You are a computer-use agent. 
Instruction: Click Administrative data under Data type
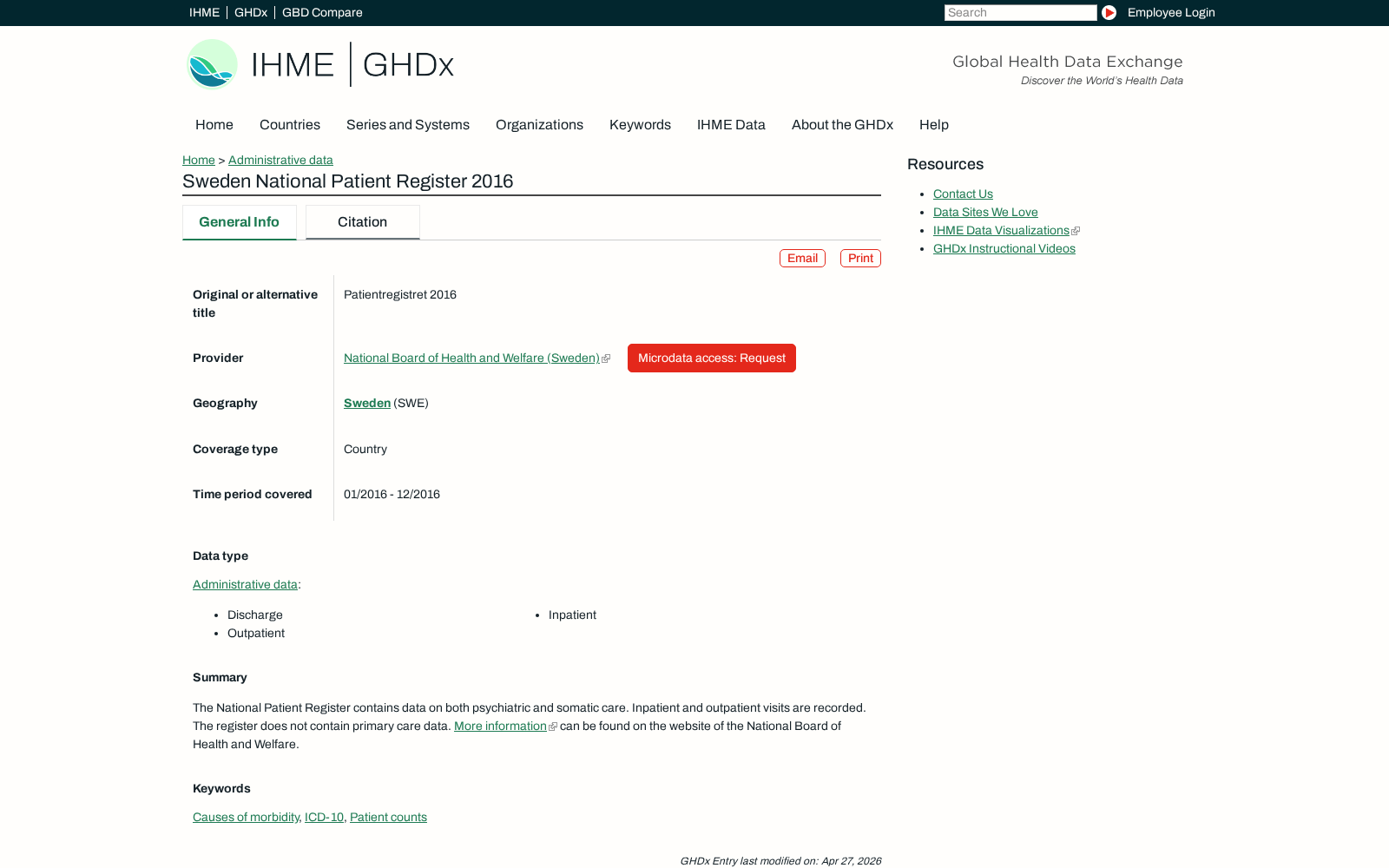click(x=245, y=584)
